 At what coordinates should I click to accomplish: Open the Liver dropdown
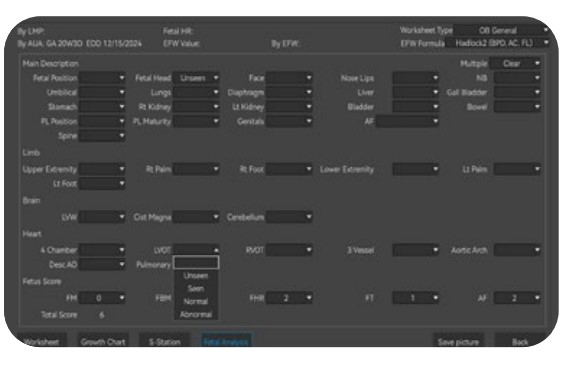[415, 92]
